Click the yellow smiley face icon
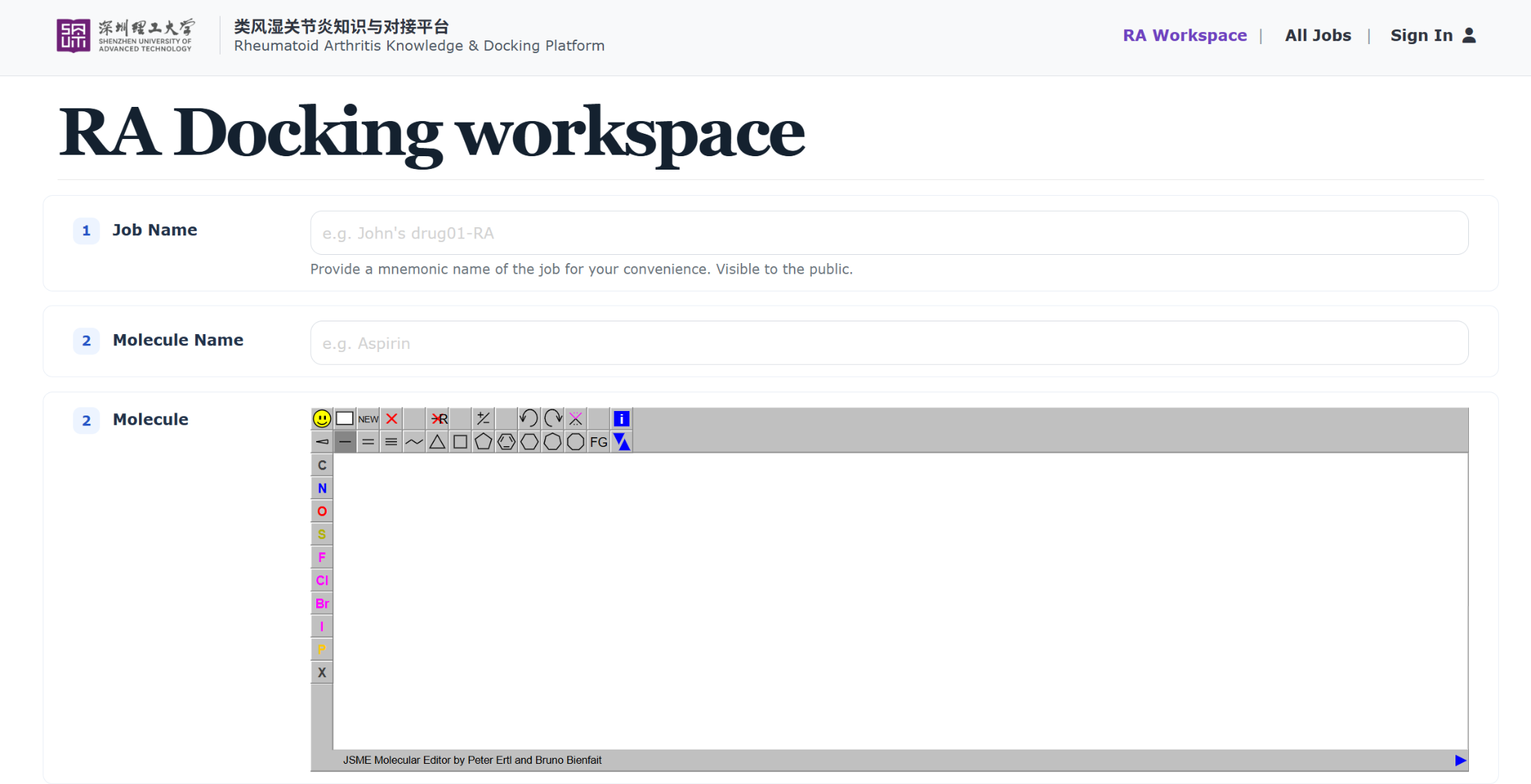Image resolution: width=1531 pixels, height=784 pixels. (x=322, y=419)
